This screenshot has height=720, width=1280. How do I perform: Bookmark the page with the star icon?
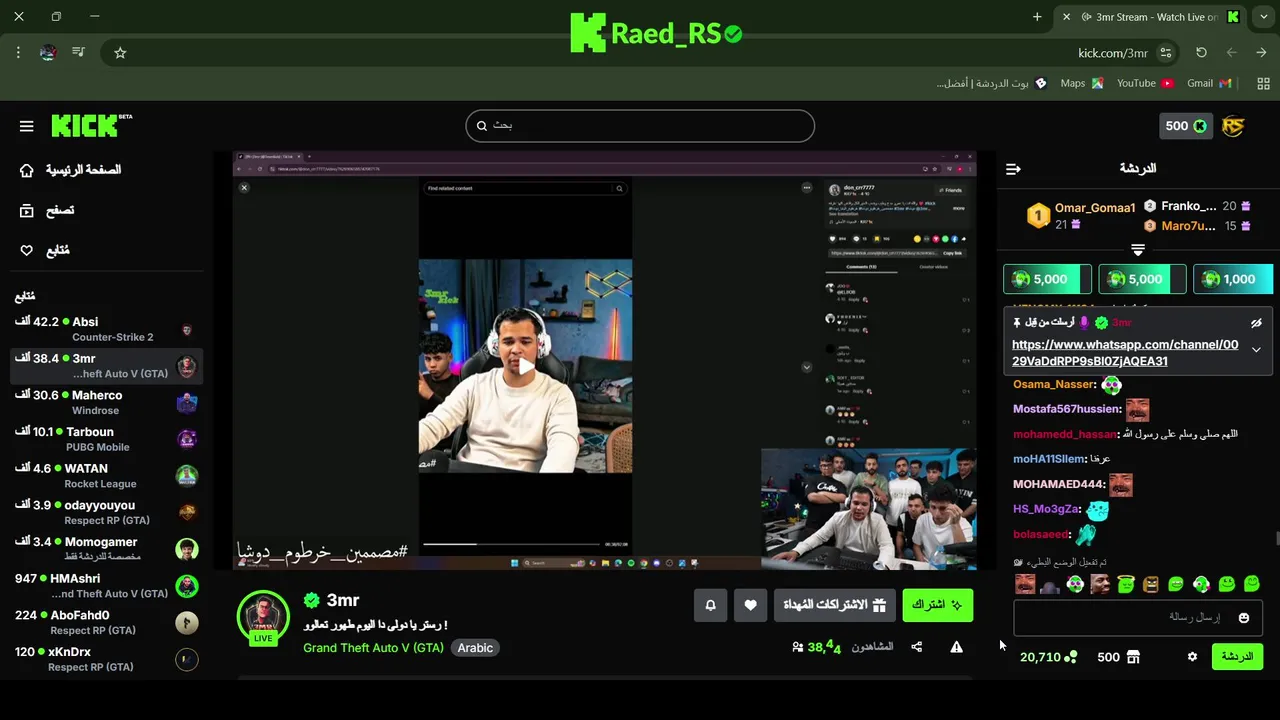120,53
